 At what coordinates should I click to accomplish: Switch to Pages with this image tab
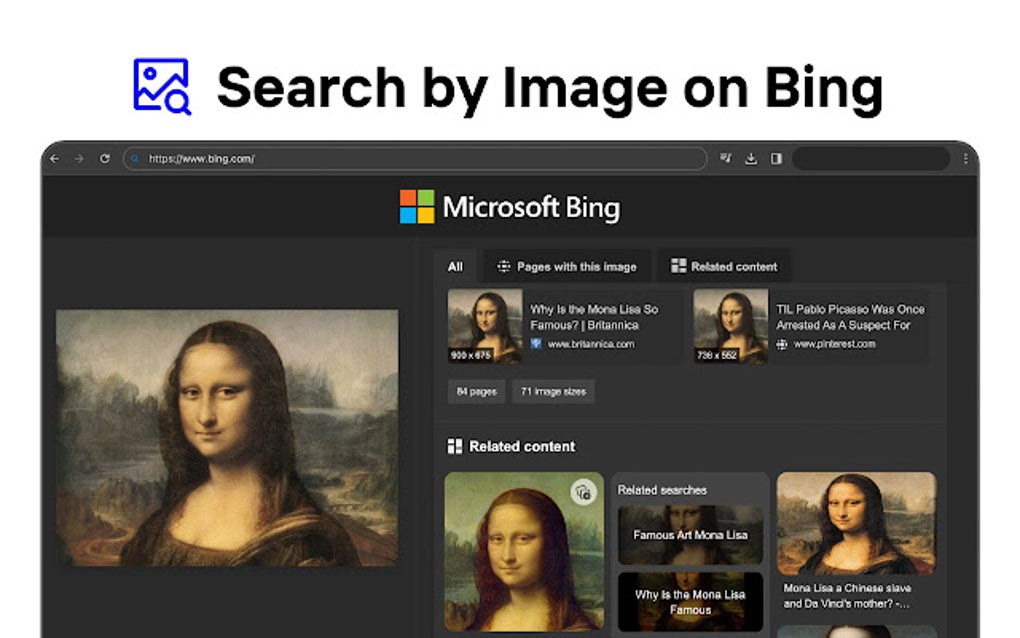tap(567, 267)
